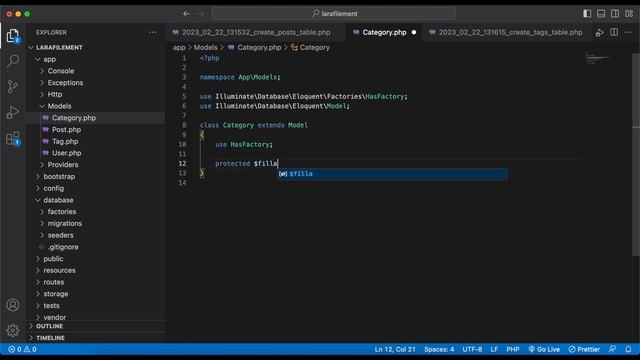640x360 pixels.
Task: Accept the $filla autocomplete suggestion
Action: coord(393,174)
